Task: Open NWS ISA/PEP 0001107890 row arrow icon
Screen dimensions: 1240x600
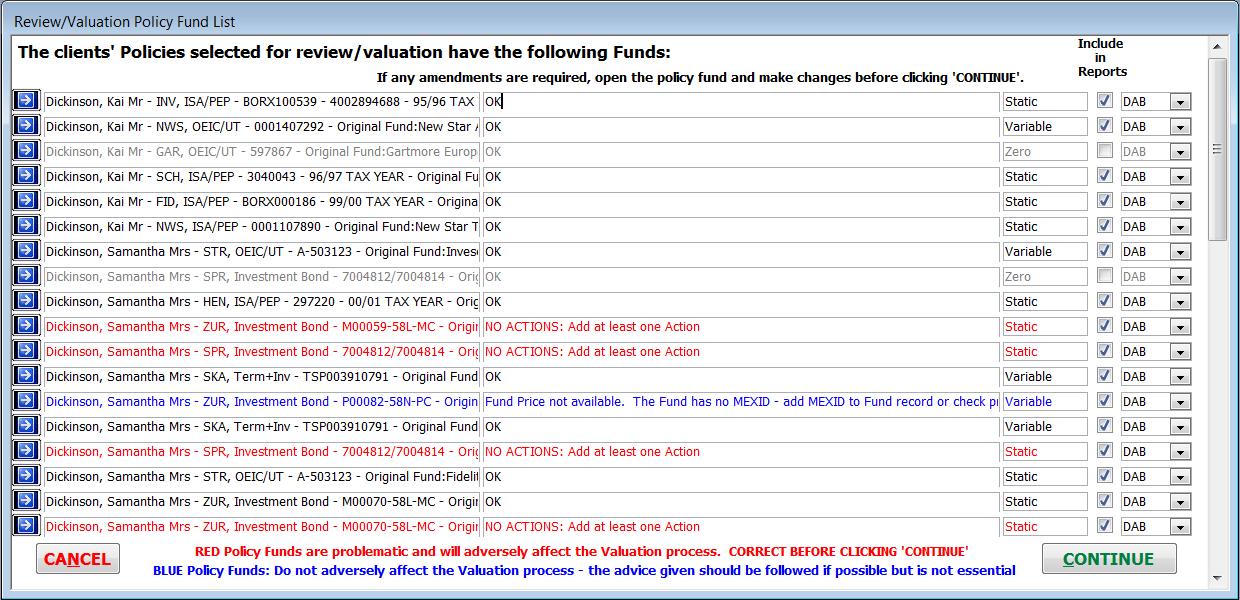Action: [26, 226]
